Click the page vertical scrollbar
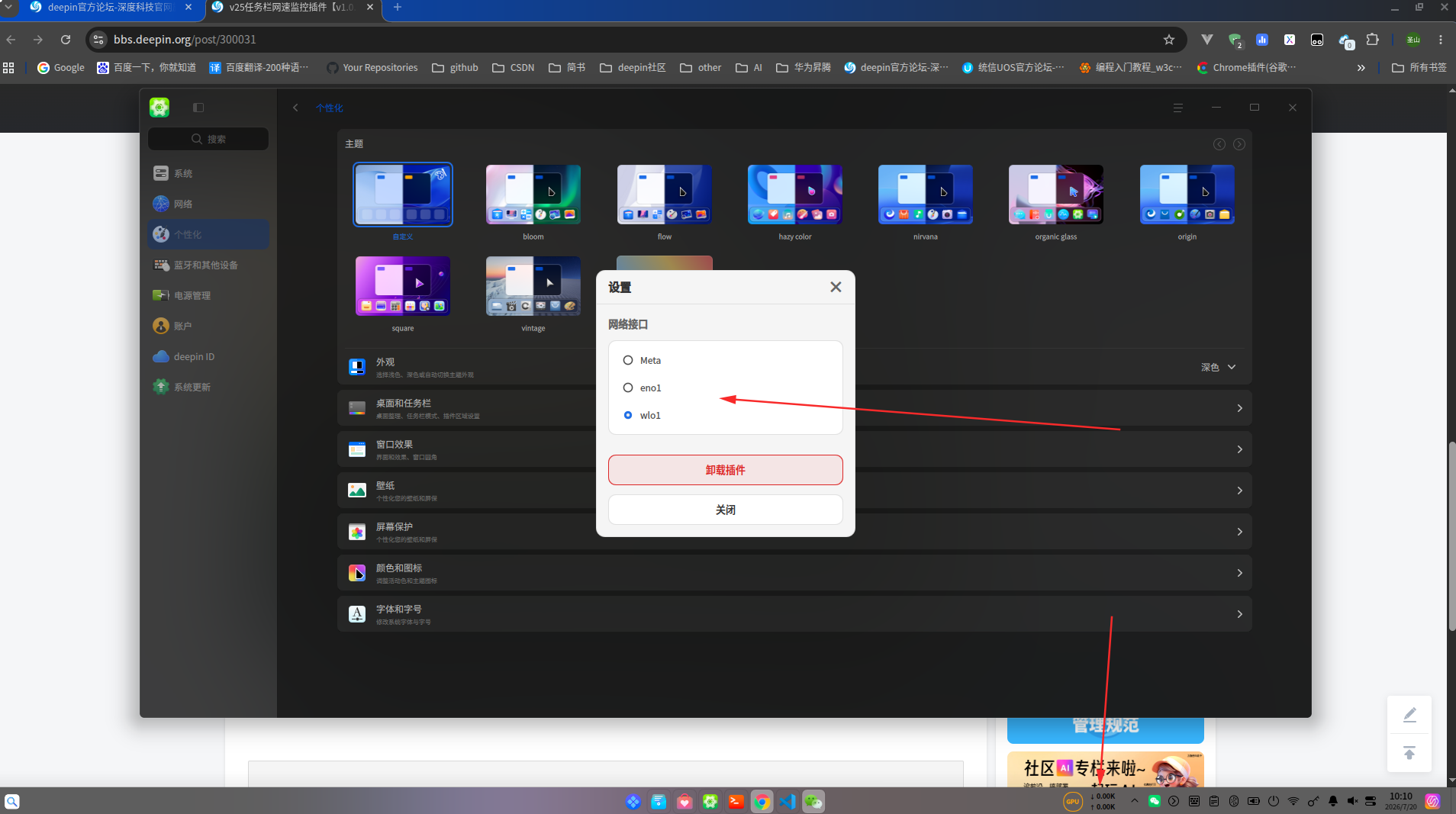 pos(1451,536)
